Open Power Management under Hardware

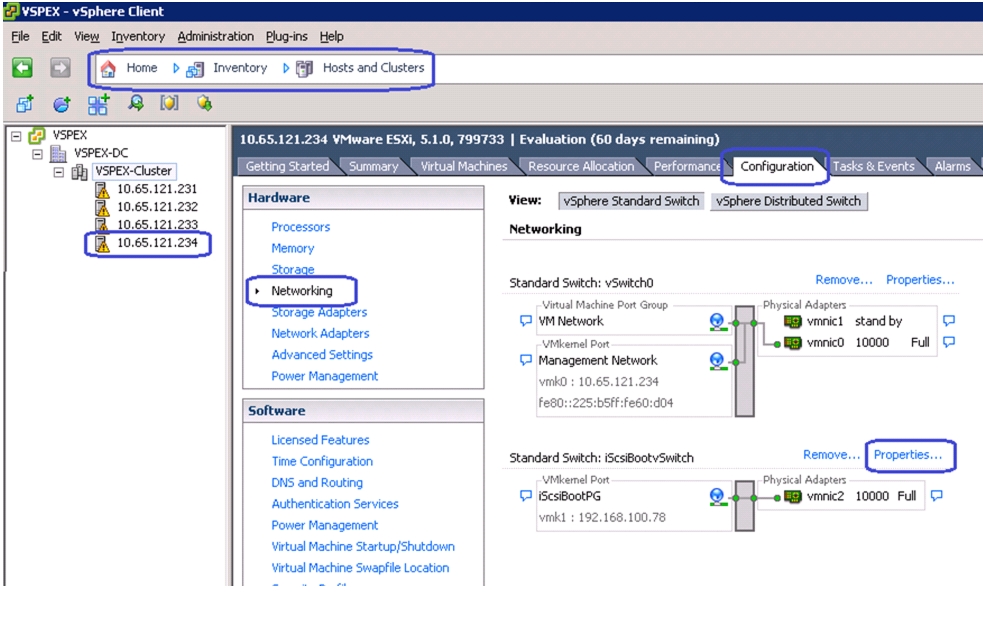click(325, 376)
